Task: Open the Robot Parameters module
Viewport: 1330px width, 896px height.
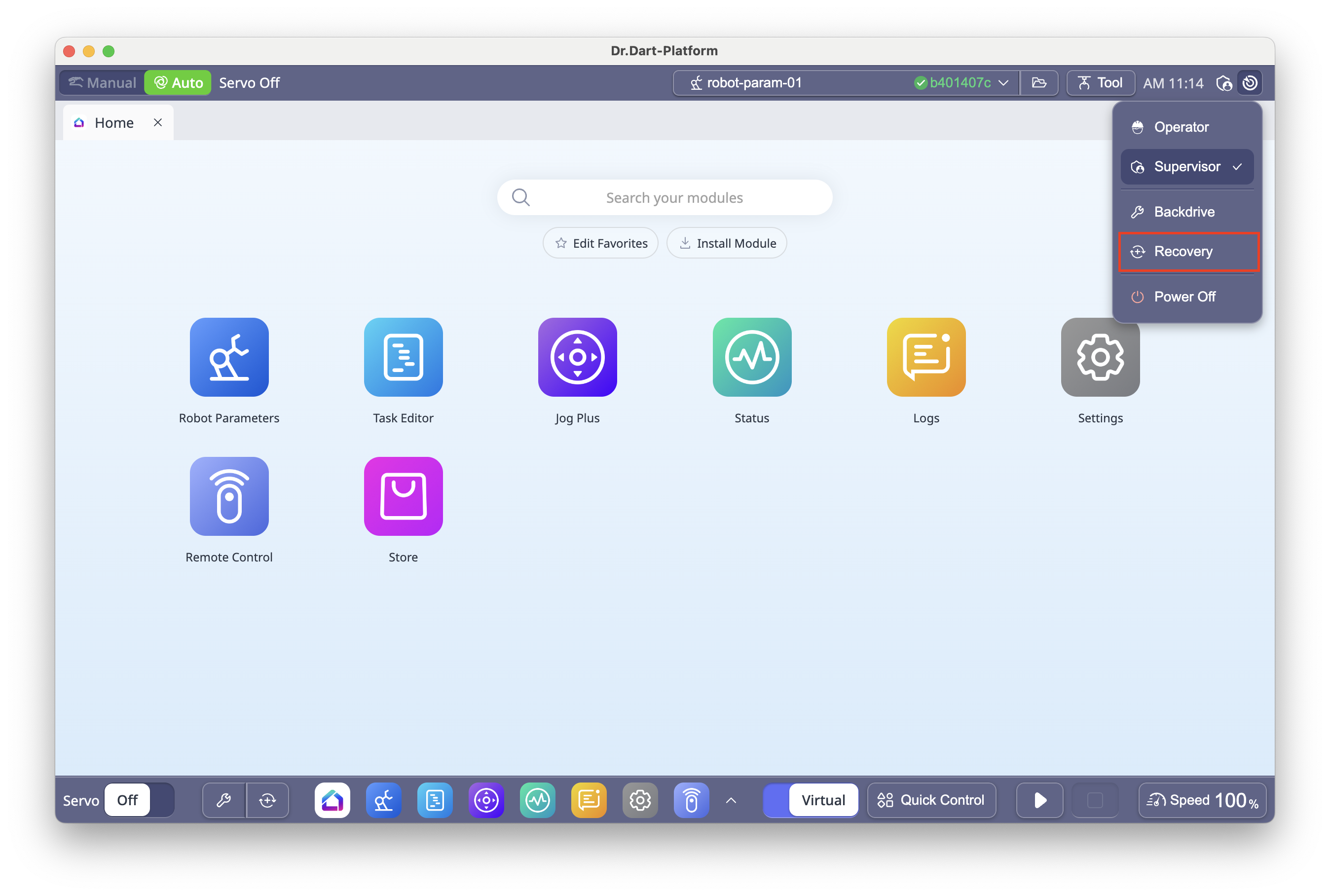Action: 229,357
